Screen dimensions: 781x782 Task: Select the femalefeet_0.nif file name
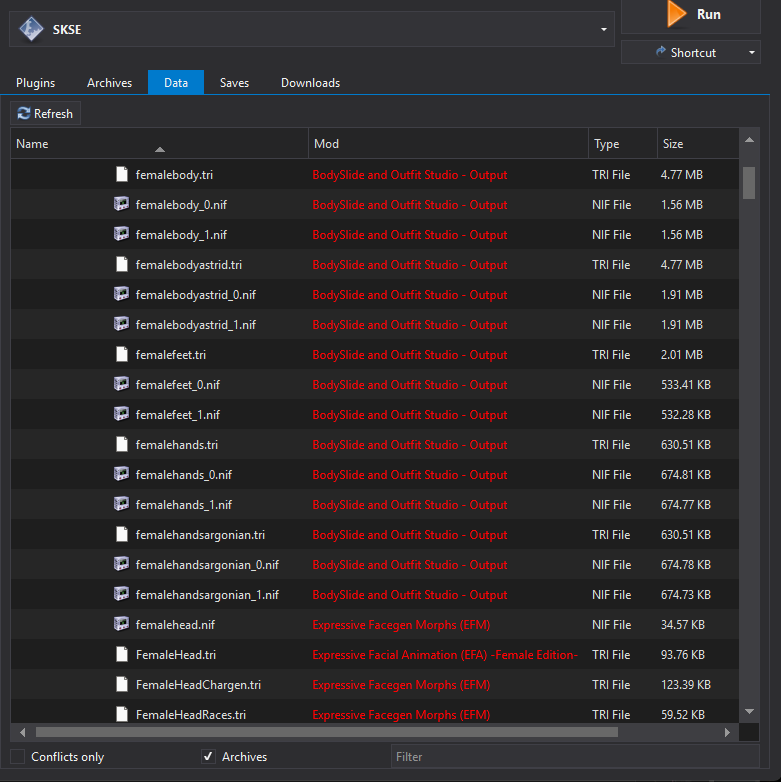click(178, 385)
